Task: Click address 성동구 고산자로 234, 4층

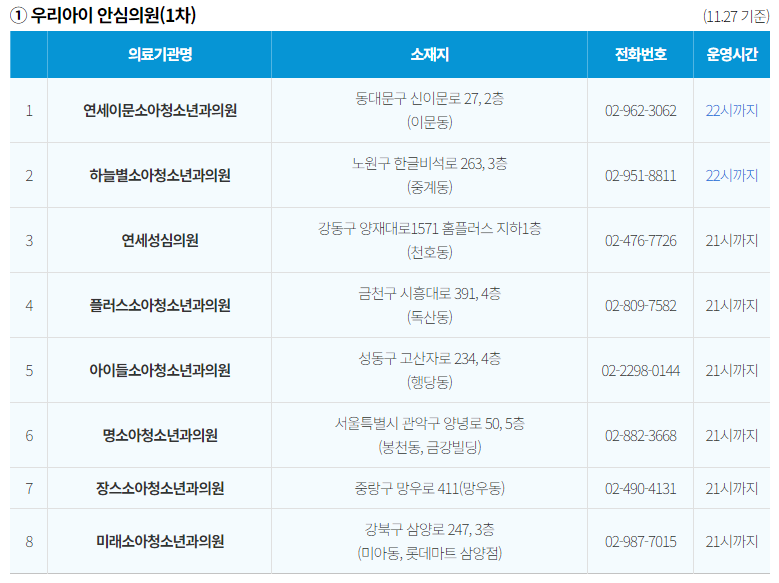Action: 429,358
